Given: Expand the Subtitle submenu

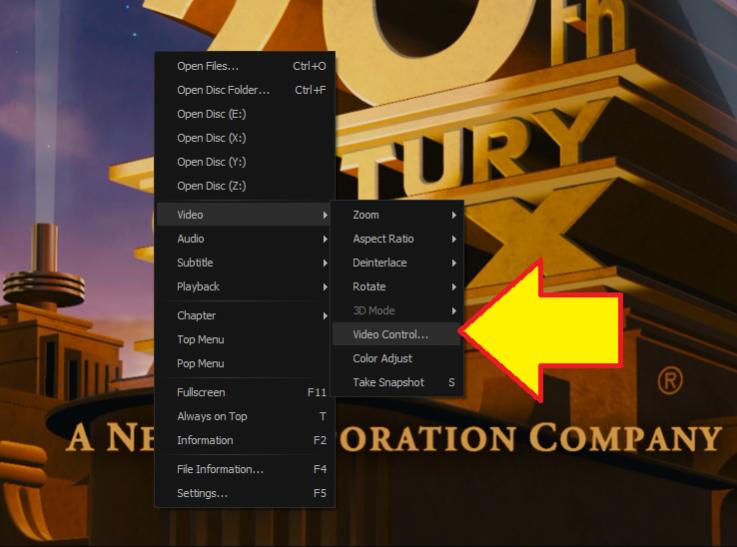Looking at the screenshot, I should coord(244,263).
